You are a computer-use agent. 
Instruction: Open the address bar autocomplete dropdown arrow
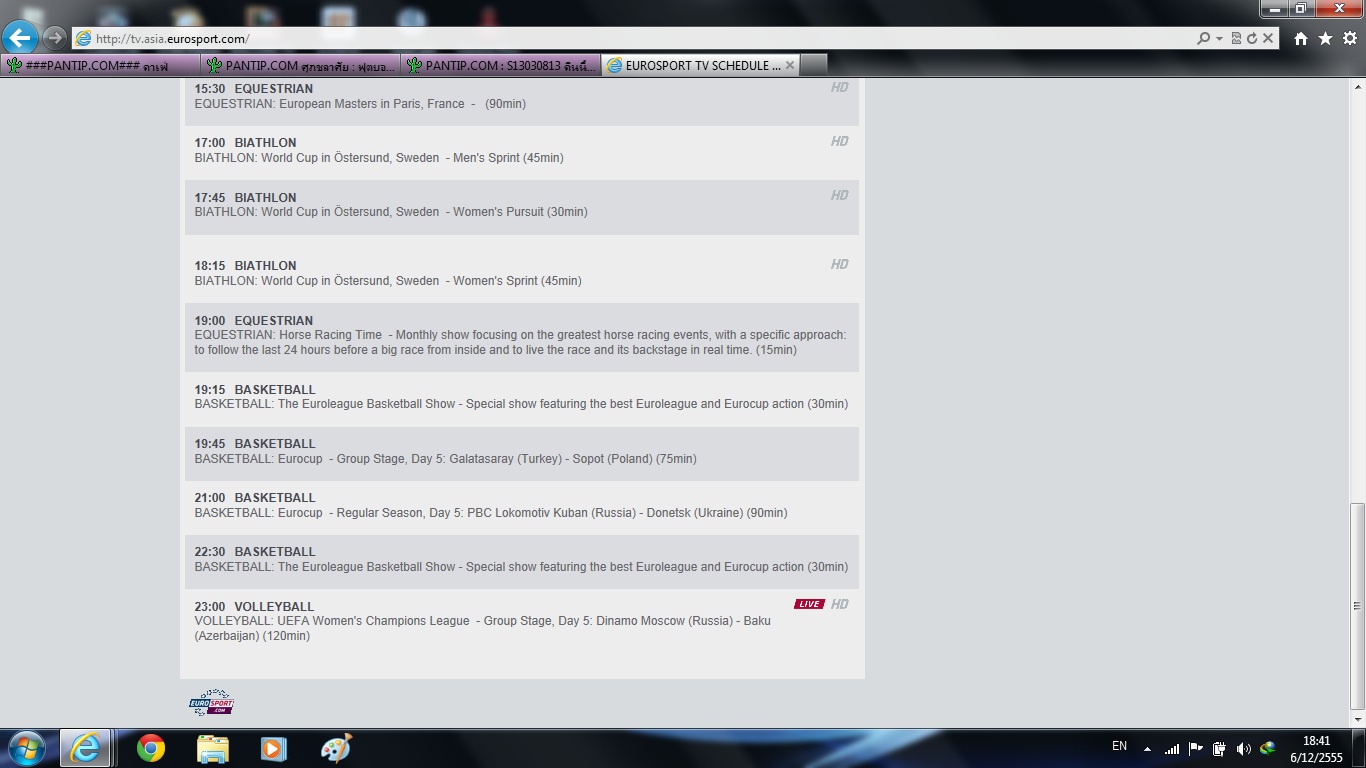click(x=1219, y=38)
